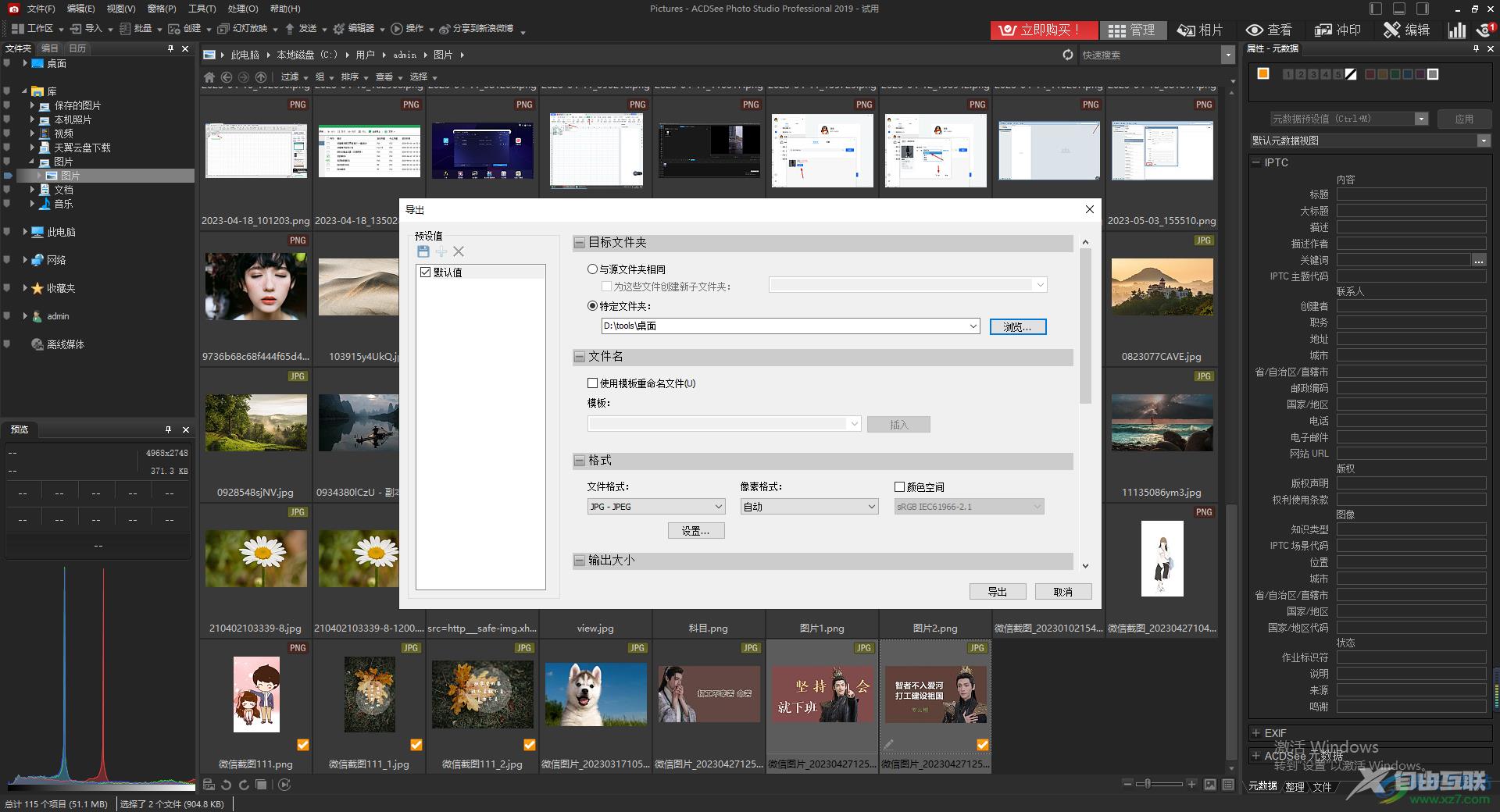Click the up one level arrow icon
This screenshot has width=1500, height=812.
pyautogui.click(x=261, y=77)
